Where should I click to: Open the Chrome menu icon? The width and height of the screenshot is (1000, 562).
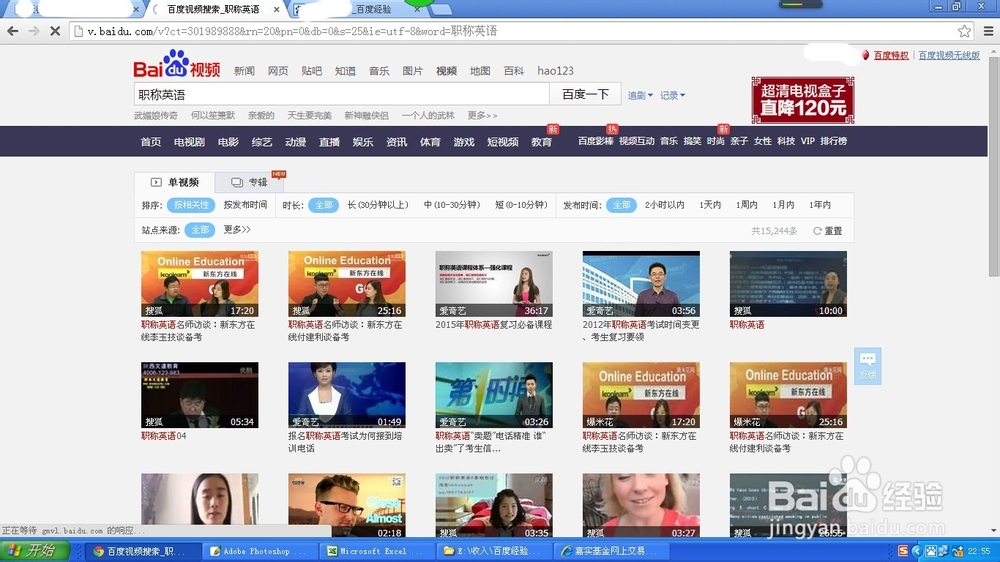coord(989,31)
